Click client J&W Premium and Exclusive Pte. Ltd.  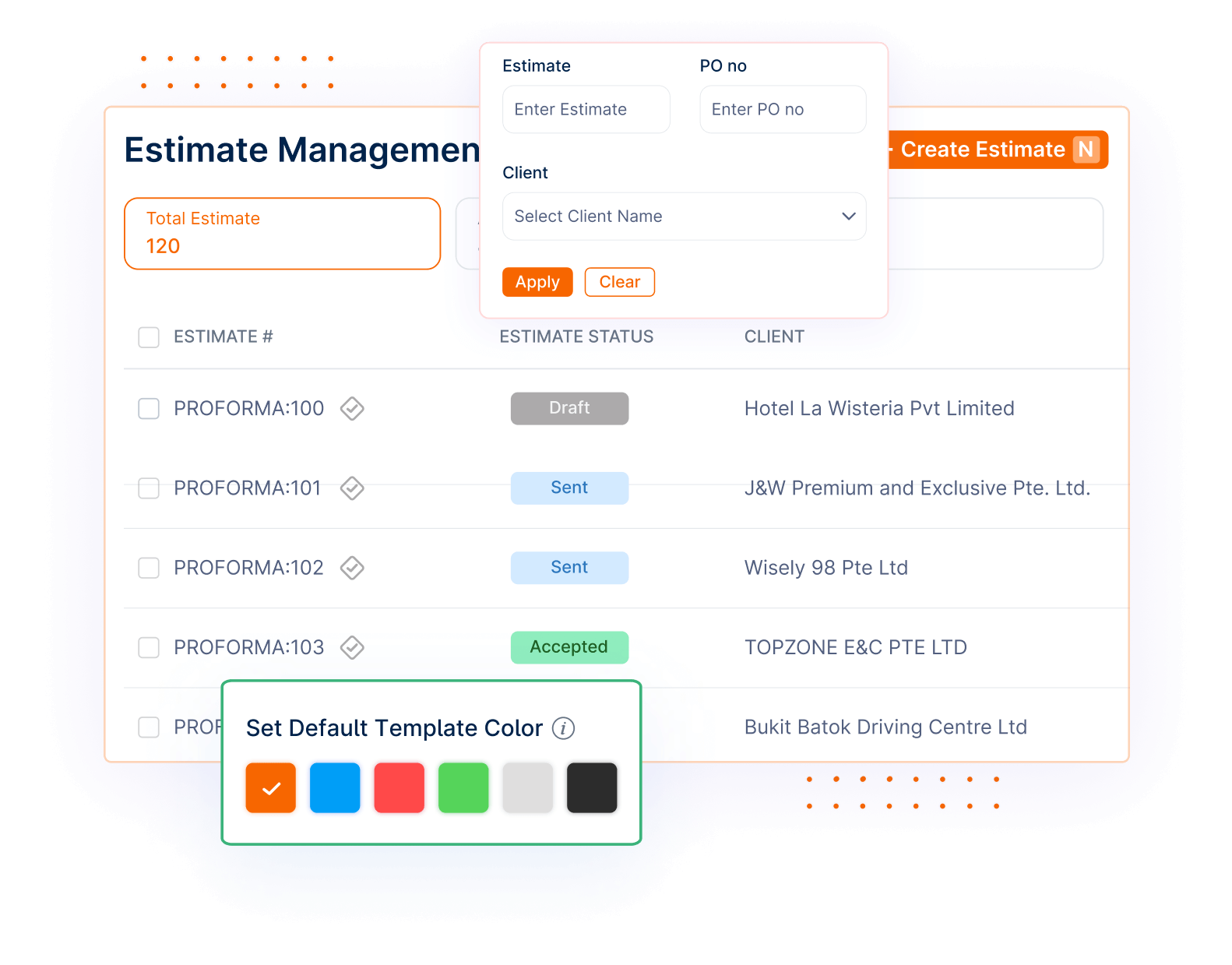pos(917,488)
